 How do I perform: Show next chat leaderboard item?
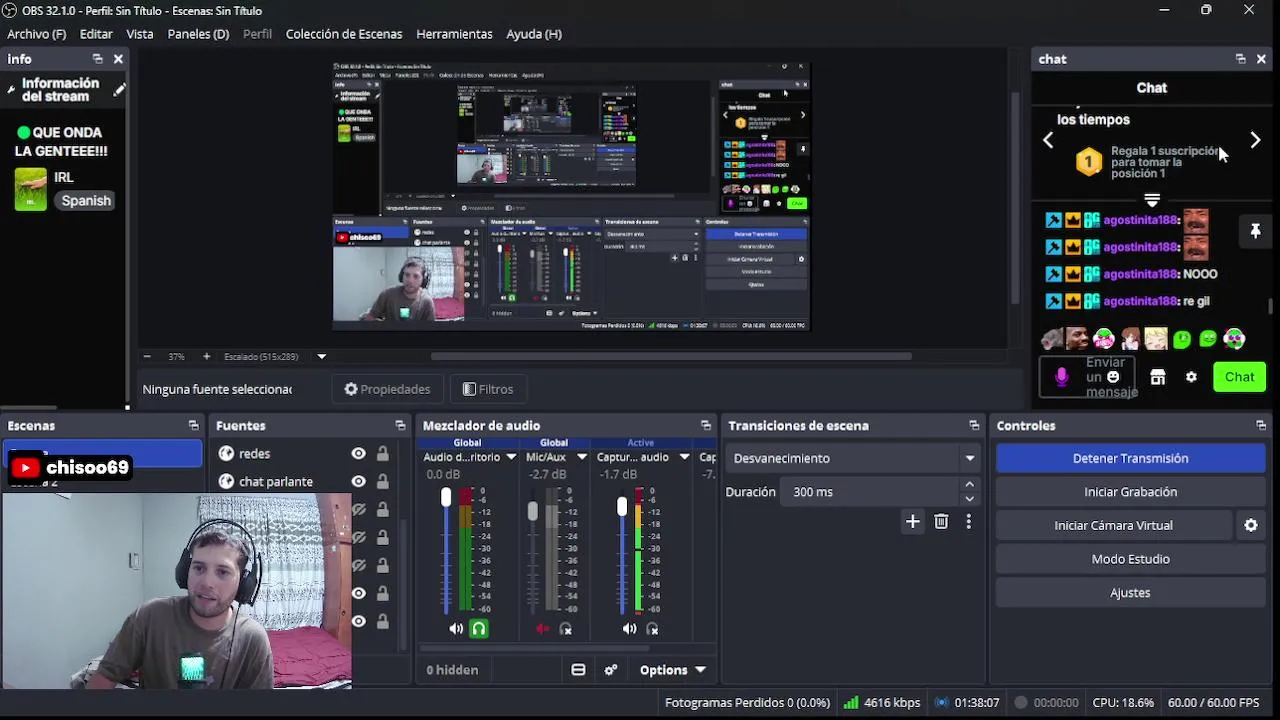[1255, 141]
